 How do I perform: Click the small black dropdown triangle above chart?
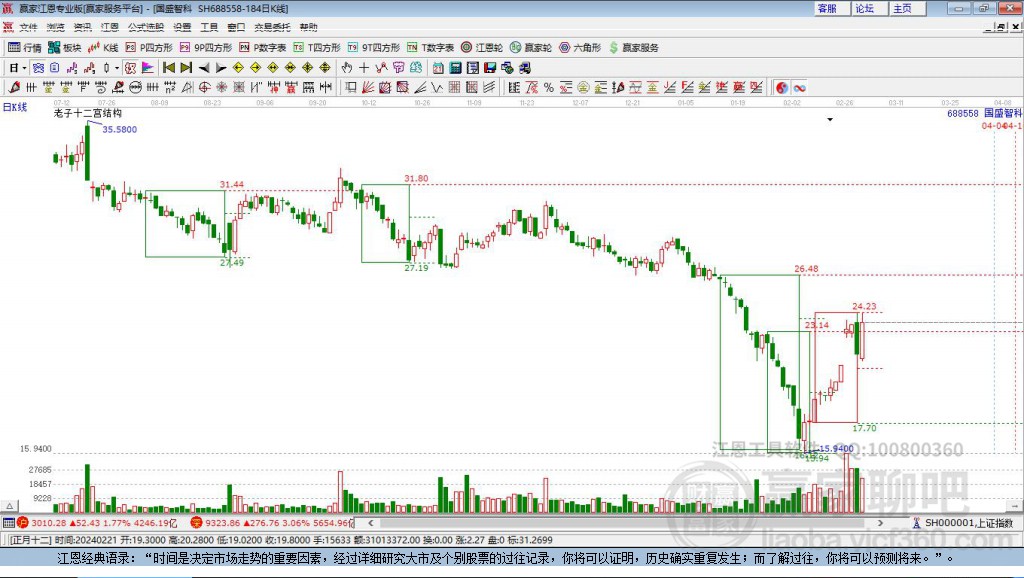[830, 120]
